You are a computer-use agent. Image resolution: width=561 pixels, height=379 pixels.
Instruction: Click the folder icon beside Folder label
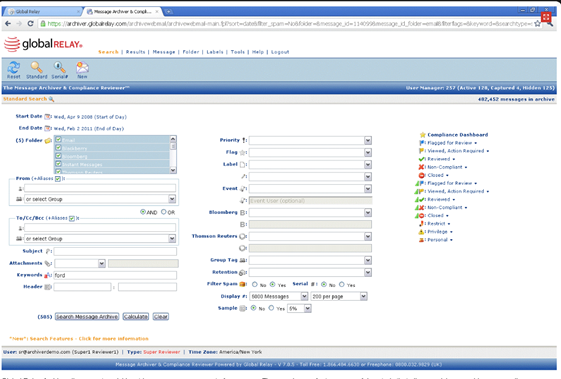click(48, 141)
